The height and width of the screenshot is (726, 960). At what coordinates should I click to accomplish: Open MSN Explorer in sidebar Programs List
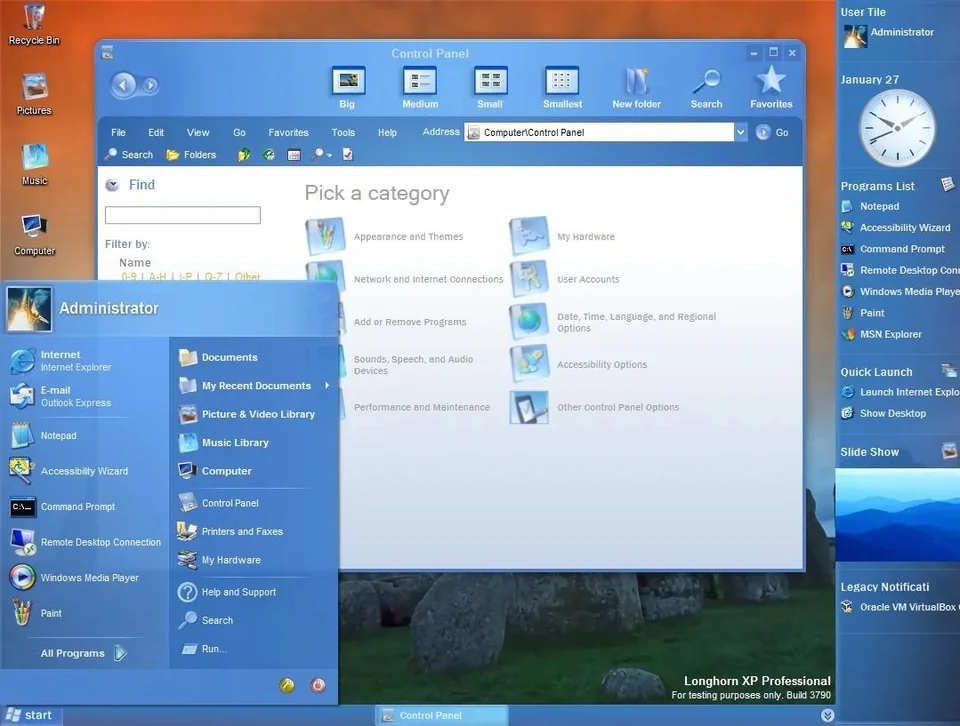click(882, 334)
